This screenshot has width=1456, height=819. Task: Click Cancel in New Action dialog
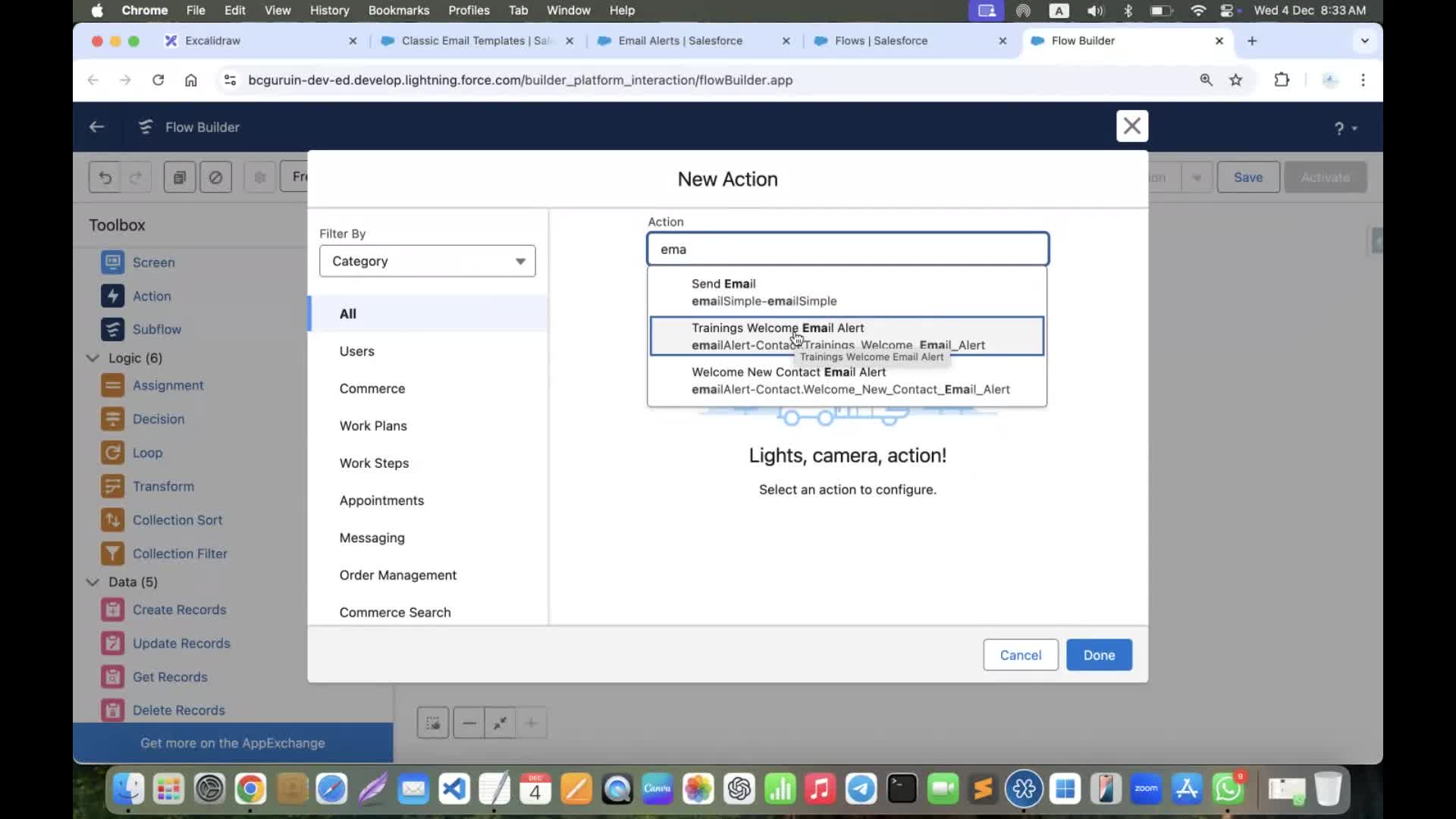(1020, 655)
